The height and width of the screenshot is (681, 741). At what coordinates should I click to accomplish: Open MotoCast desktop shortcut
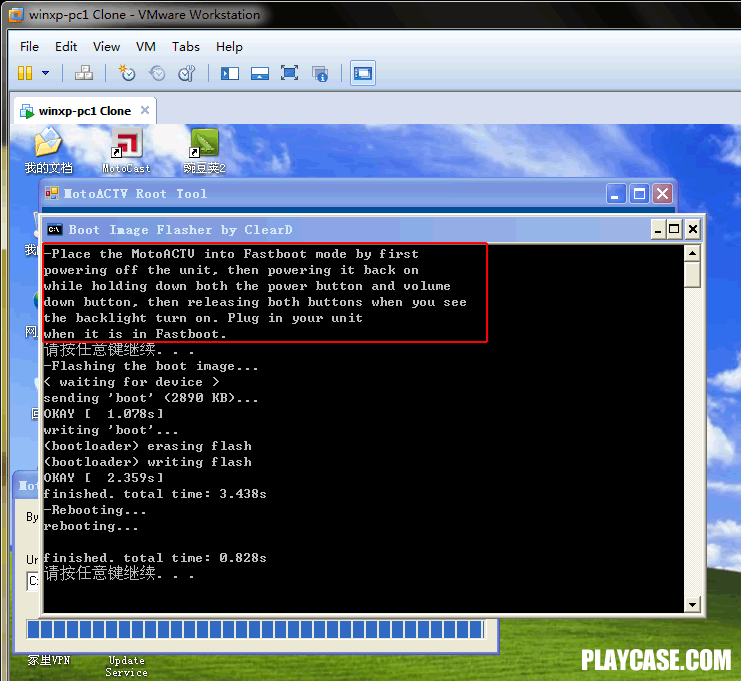click(126, 150)
